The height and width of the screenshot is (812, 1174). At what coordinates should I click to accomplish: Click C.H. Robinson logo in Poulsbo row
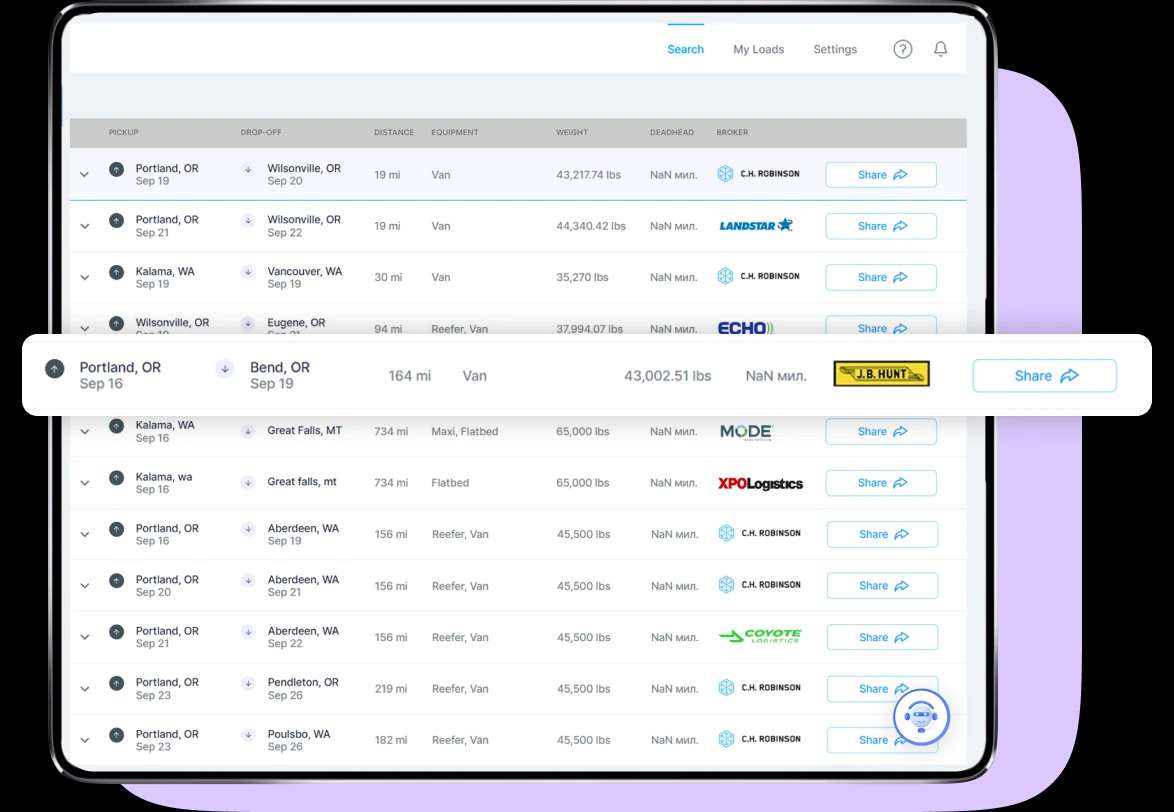759,739
